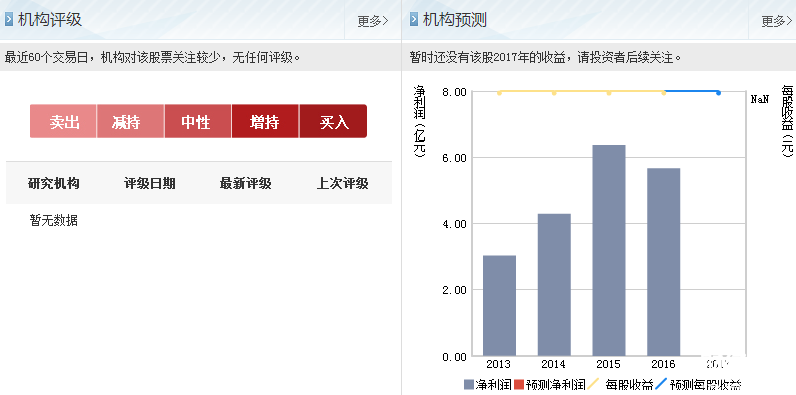
Task: Select the 中性 rating segment
Action: (198, 121)
